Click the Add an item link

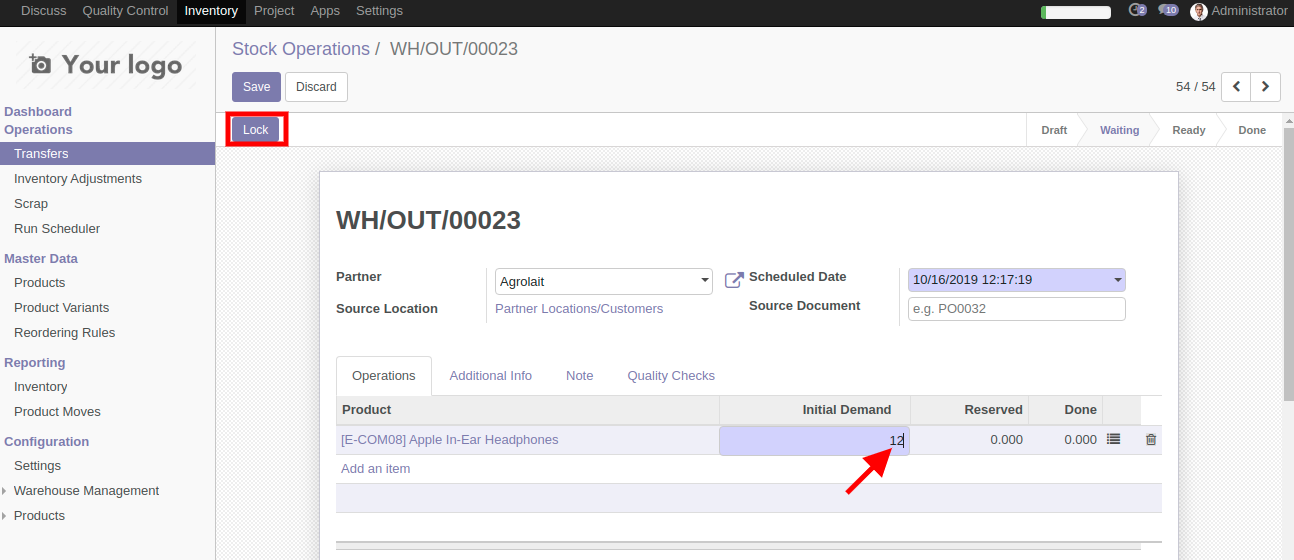tap(375, 469)
